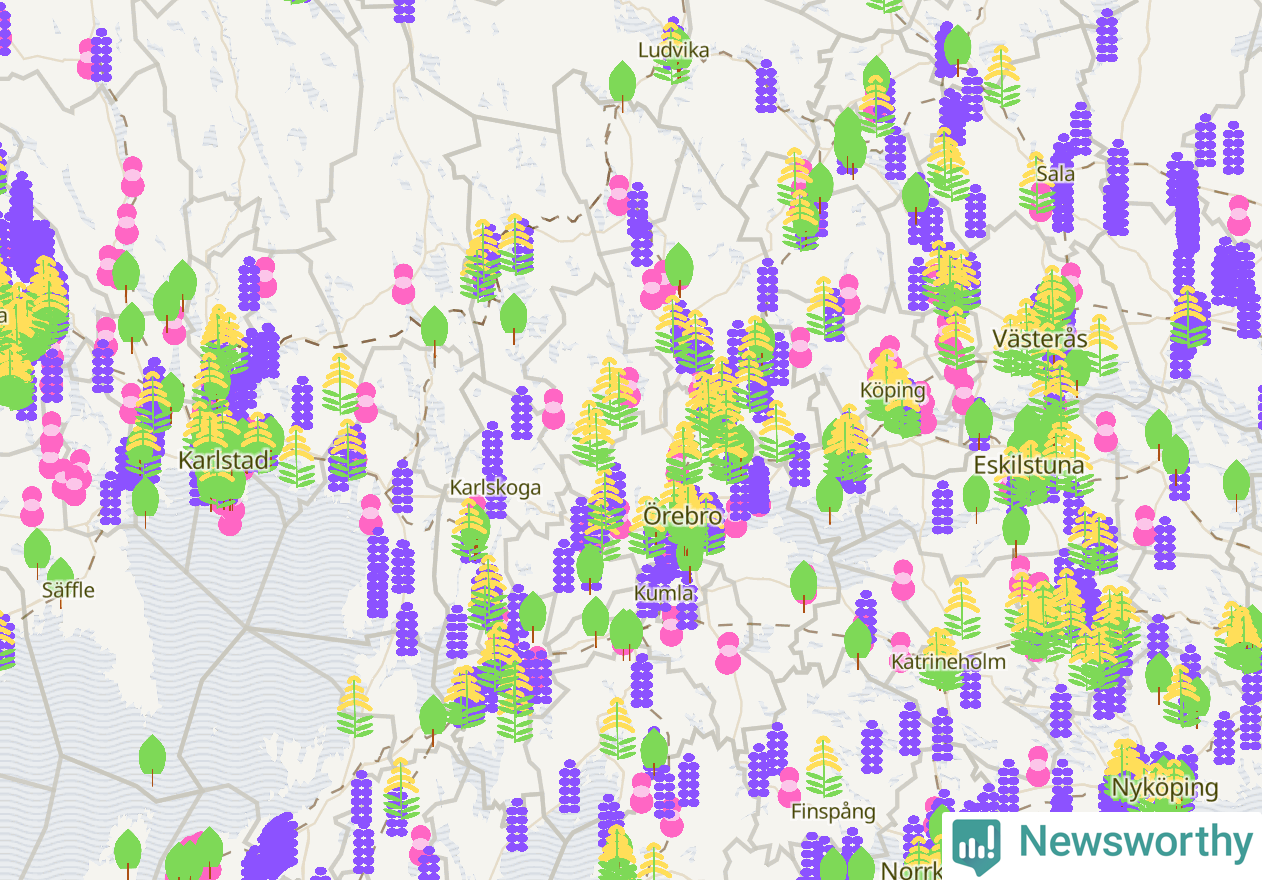This screenshot has height=880, width=1262.
Task: Select the Kumla town label
Action: click(x=664, y=593)
